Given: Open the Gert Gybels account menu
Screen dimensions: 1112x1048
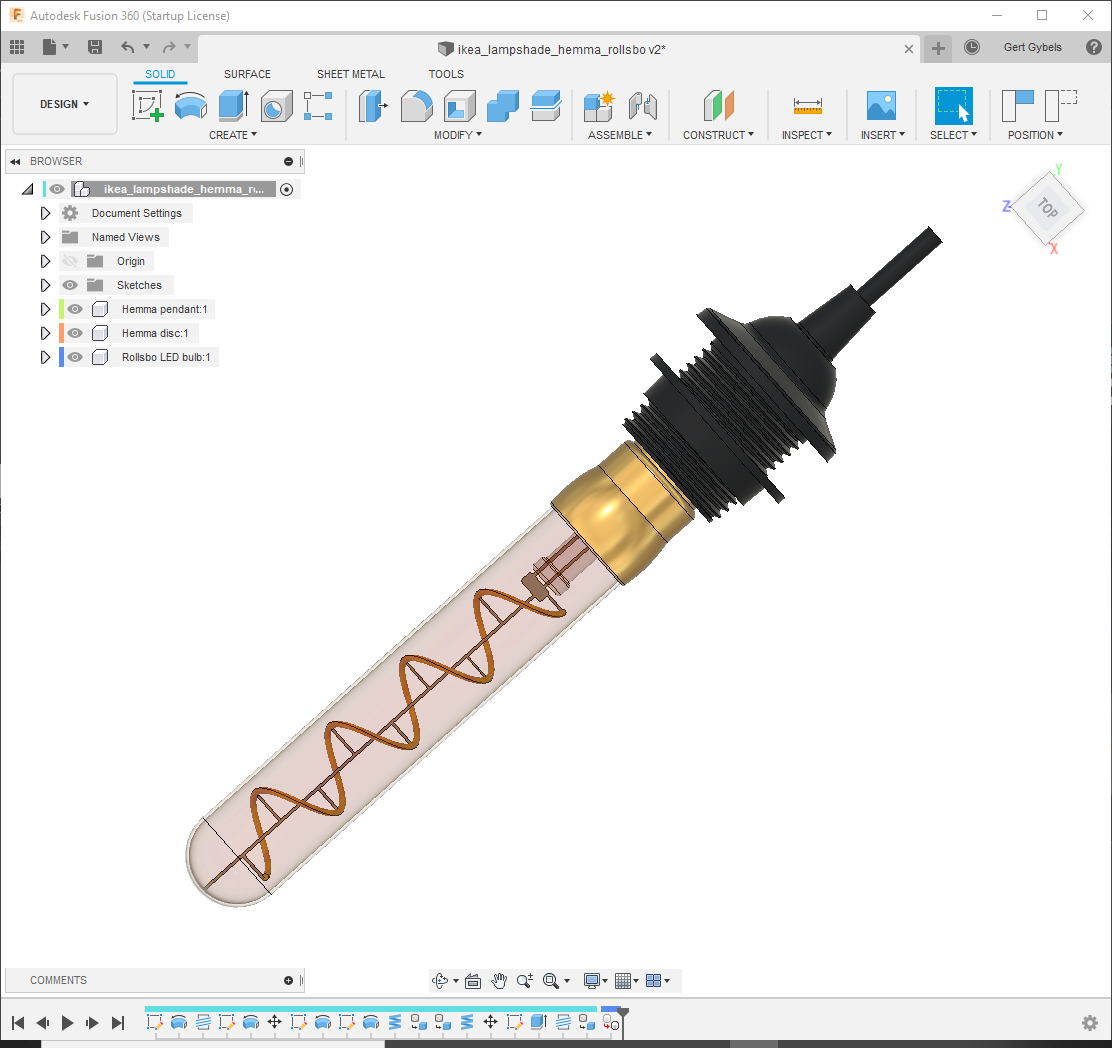Looking at the screenshot, I should 1032,48.
